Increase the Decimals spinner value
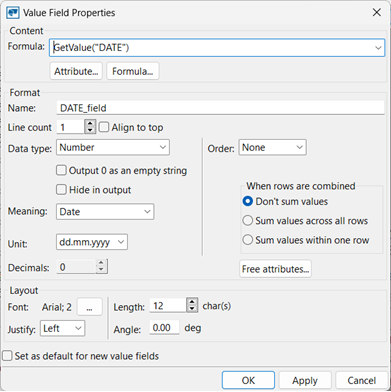Viewport: 391px width, 392px height. (101, 263)
